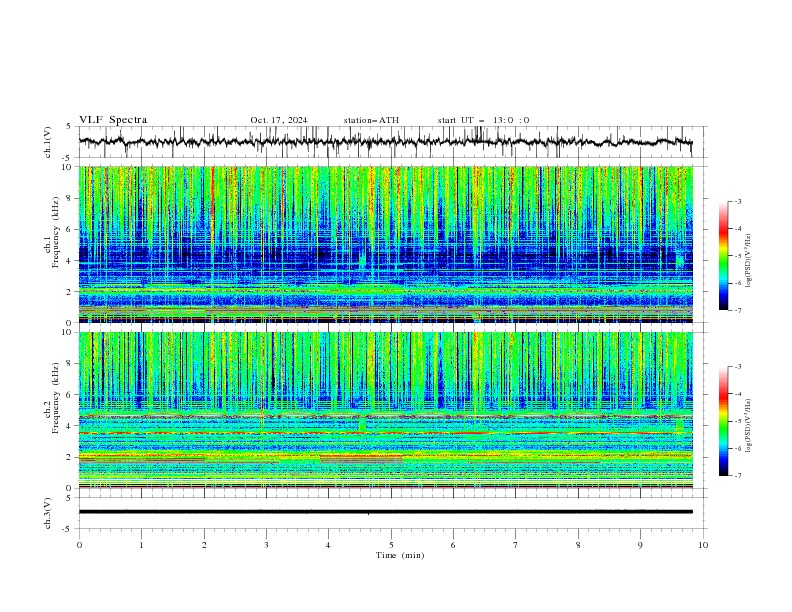Viewport: 792px width, 612px height.
Task: Click the "station=ATH" label
Action: click(371, 120)
